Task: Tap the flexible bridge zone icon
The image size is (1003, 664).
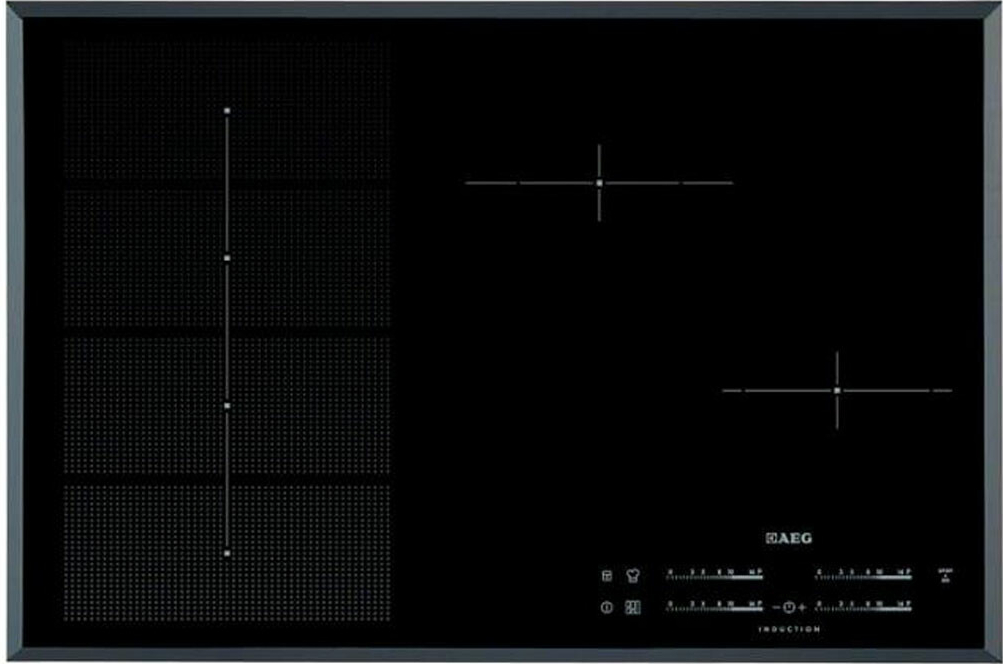Action: click(x=633, y=607)
